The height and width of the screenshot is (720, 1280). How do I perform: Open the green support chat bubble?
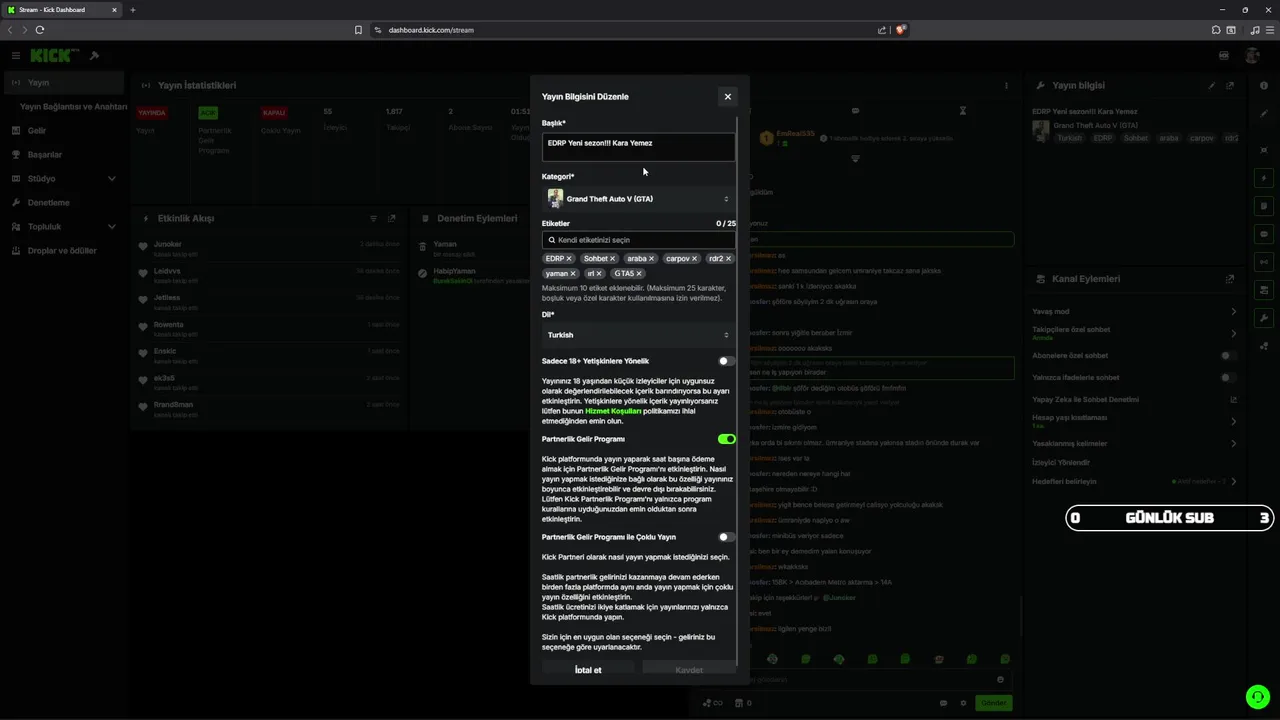click(x=1257, y=697)
